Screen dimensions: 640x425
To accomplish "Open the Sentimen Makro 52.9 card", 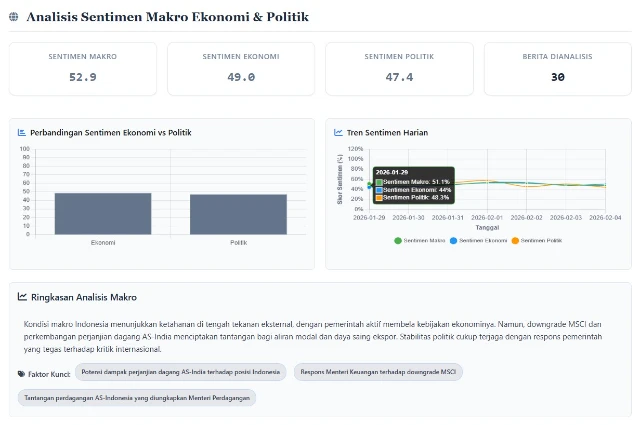I will [83, 68].
